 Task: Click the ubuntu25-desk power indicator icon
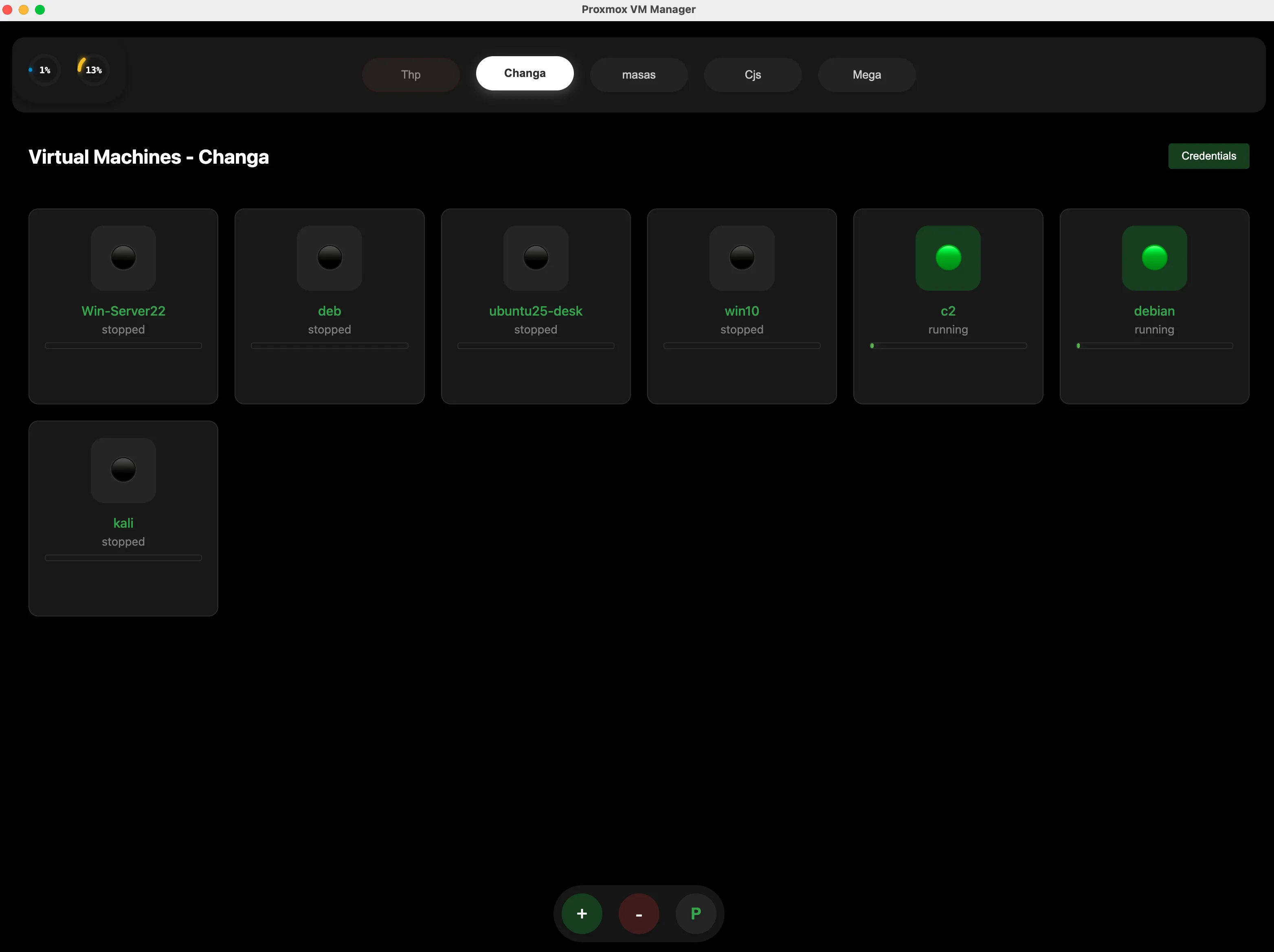pyautogui.click(x=536, y=257)
